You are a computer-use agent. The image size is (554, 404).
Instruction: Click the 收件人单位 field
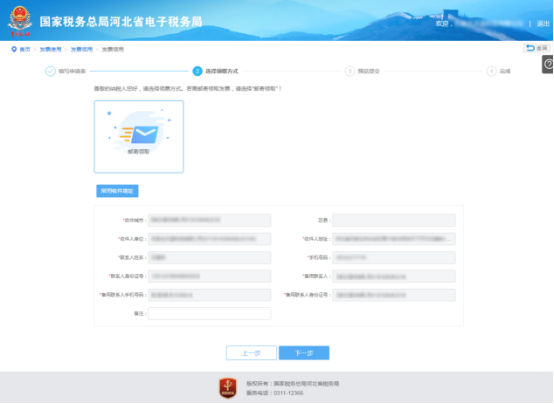210,239
